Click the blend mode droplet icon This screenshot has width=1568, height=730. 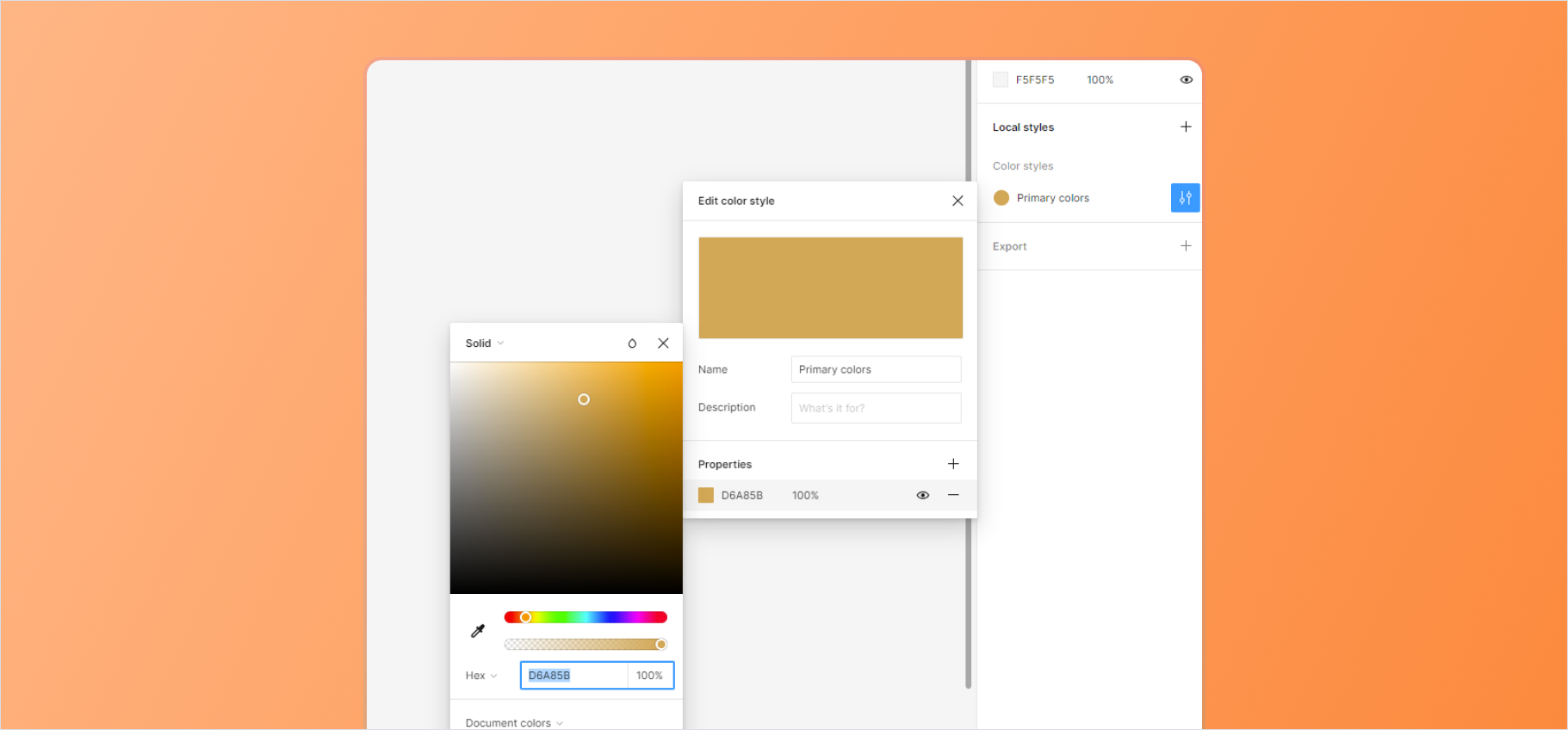tap(632, 343)
